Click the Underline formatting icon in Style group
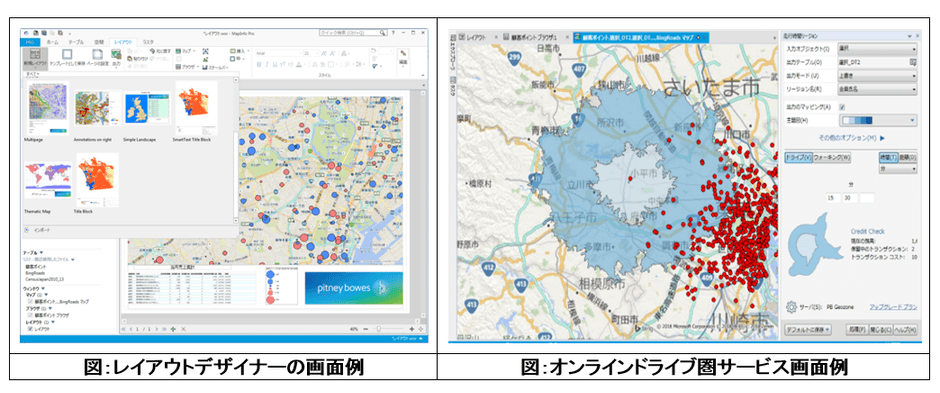 tap(275, 65)
